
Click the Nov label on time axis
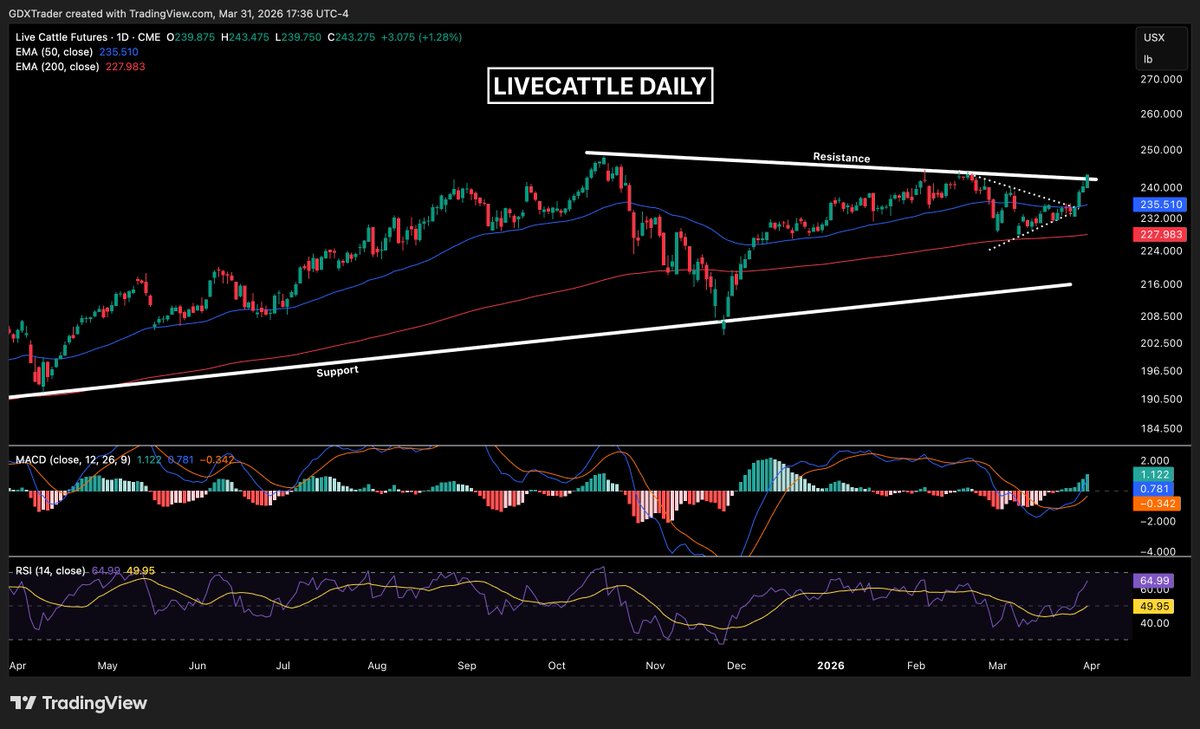655,664
